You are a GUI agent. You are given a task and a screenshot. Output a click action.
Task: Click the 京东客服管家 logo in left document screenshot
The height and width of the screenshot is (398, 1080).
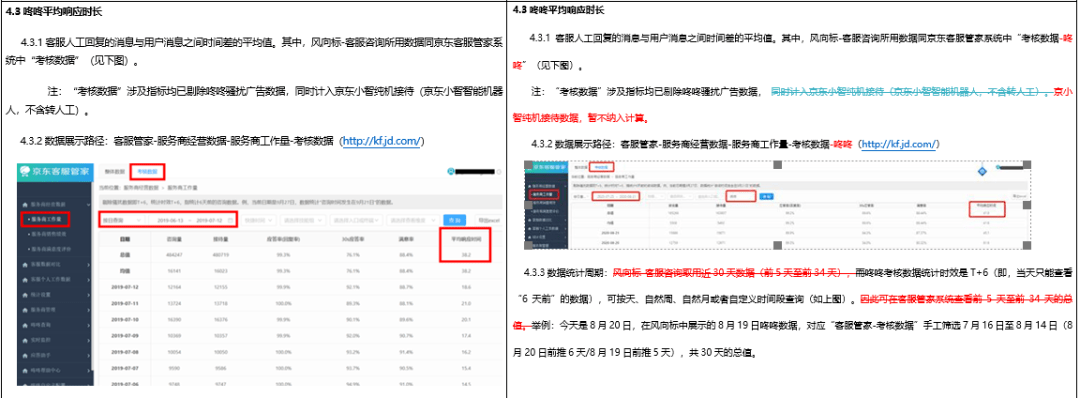tap(54, 171)
